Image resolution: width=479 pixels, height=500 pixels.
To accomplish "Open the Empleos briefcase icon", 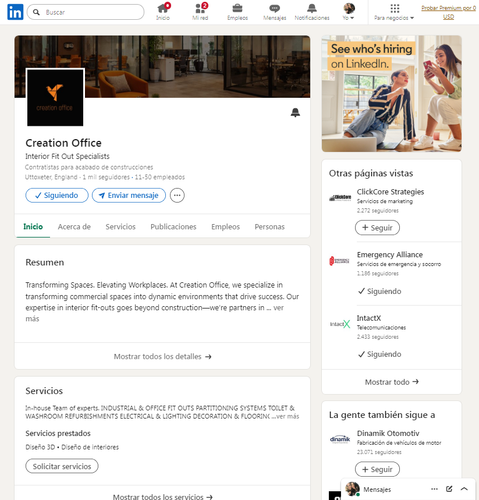I will pos(237,12).
